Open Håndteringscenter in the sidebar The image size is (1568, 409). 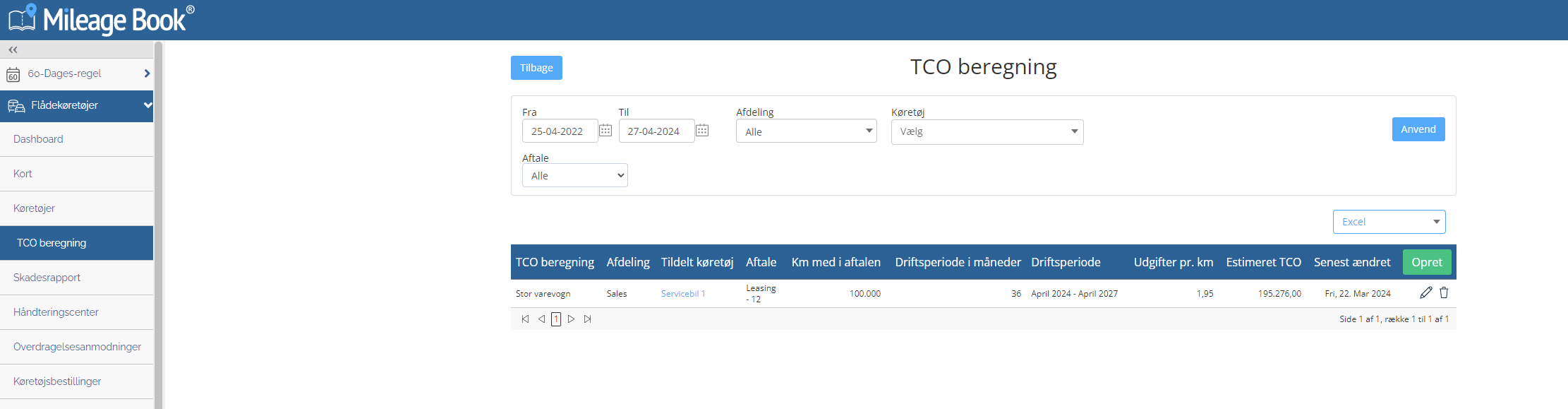click(x=76, y=312)
